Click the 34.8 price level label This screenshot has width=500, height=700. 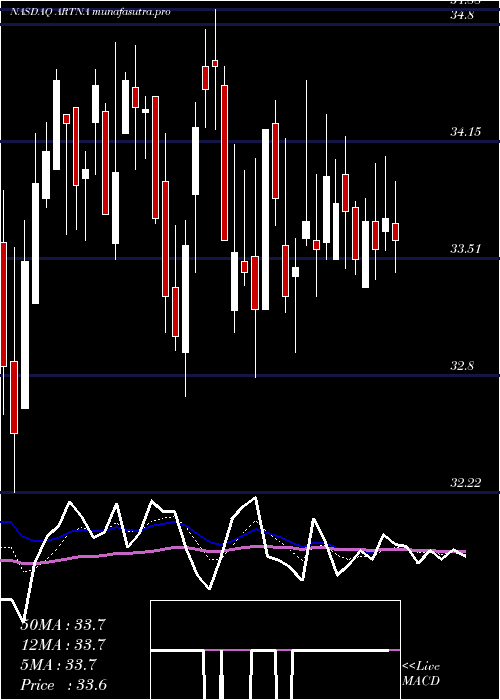(464, 15)
